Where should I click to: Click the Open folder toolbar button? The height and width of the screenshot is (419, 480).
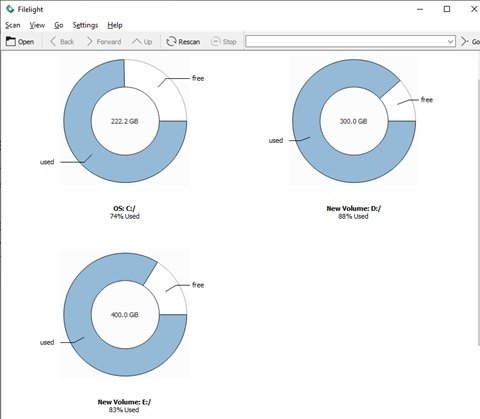point(20,42)
